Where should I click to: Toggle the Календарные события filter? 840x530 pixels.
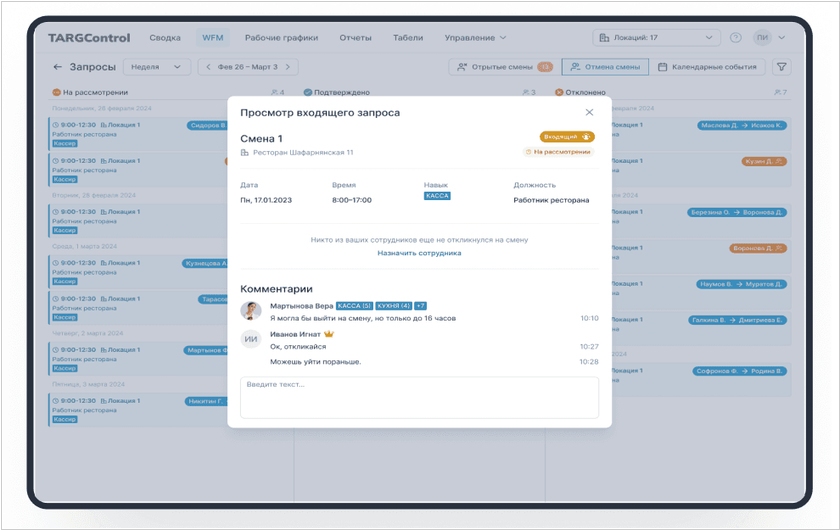coord(707,67)
